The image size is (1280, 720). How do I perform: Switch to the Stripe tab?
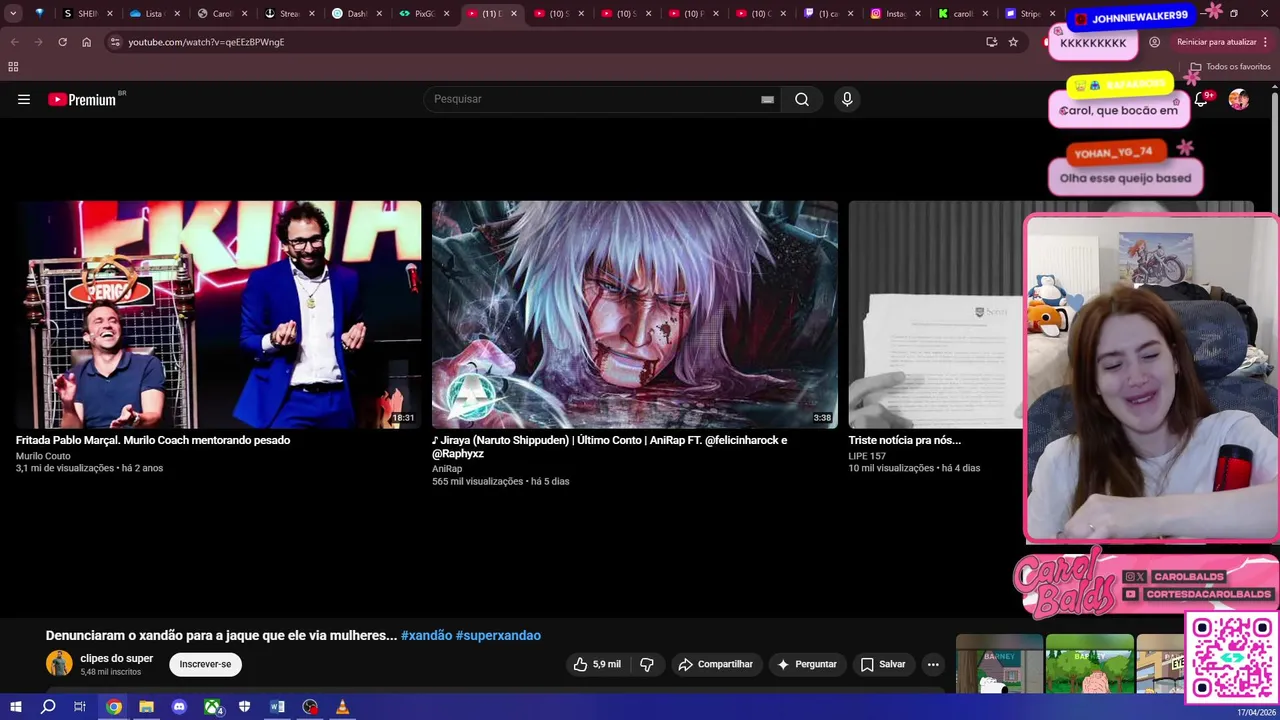coord(1029,14)
